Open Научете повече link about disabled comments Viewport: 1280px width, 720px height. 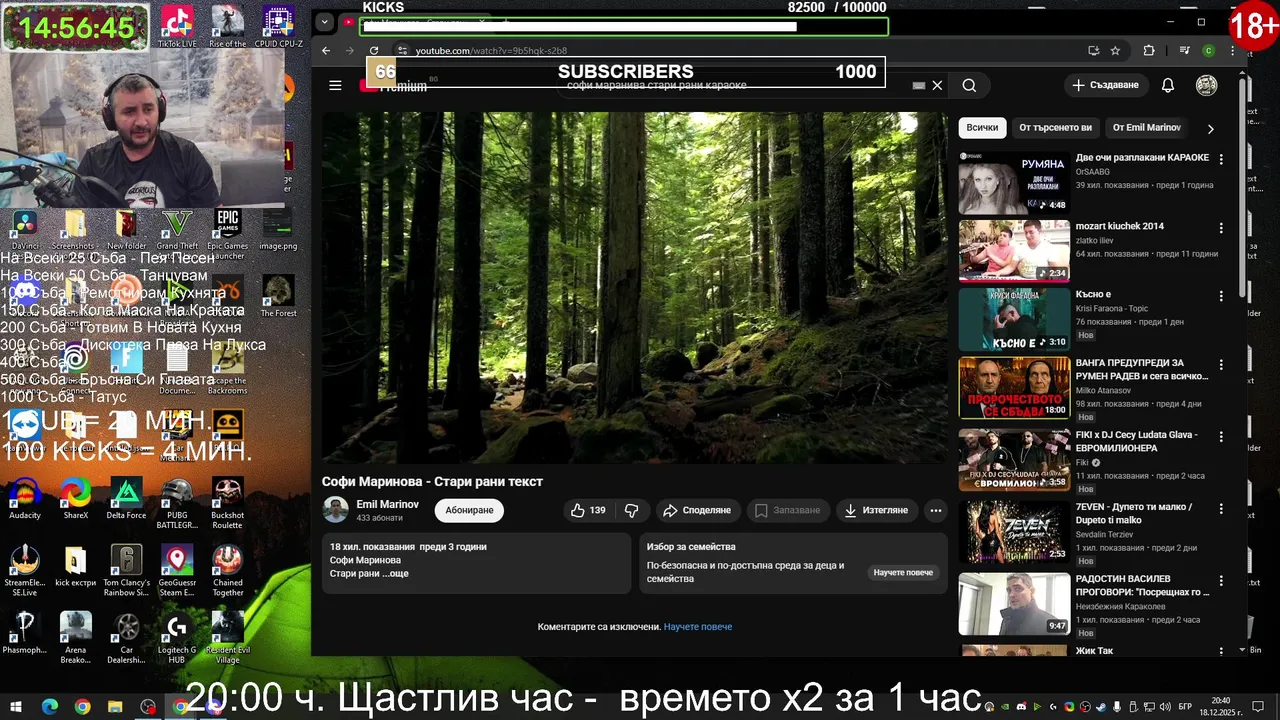click(698, 626)
